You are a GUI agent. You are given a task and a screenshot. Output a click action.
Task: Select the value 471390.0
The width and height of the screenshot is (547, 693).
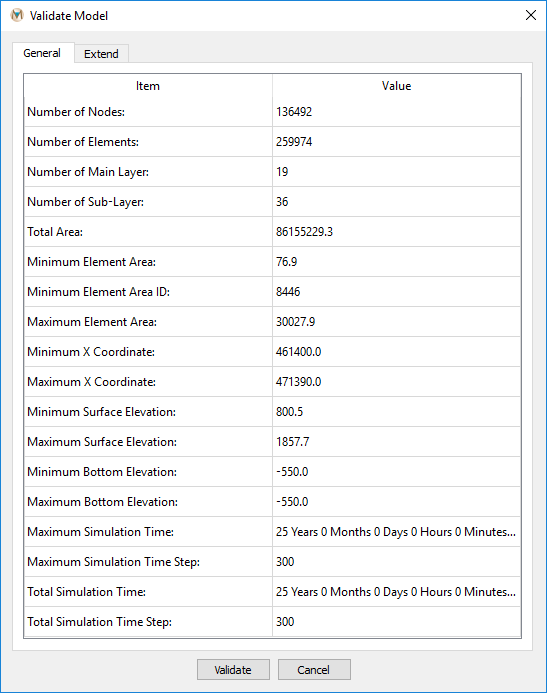299,382
